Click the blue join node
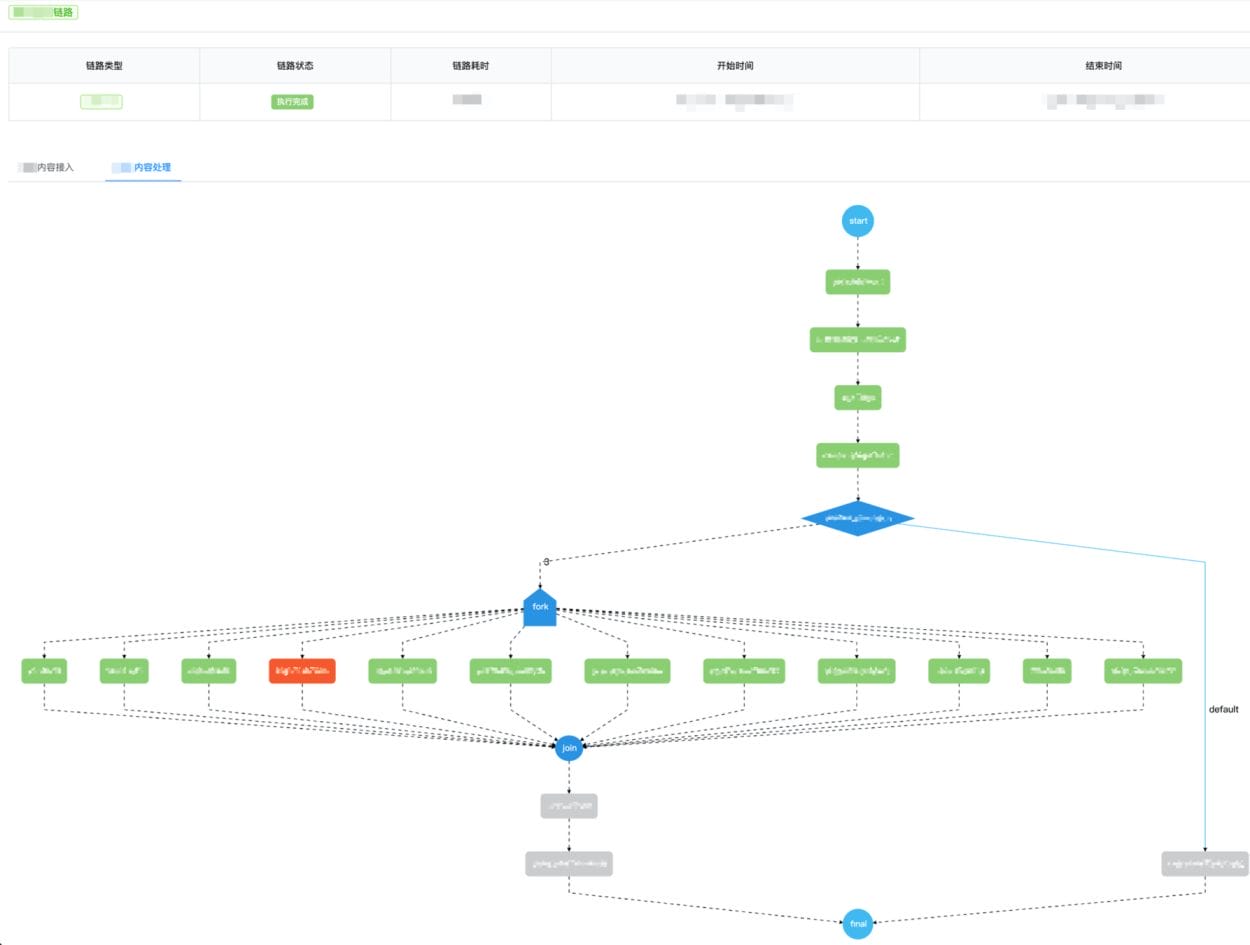 pyautogui.click(x=568, y=748)
